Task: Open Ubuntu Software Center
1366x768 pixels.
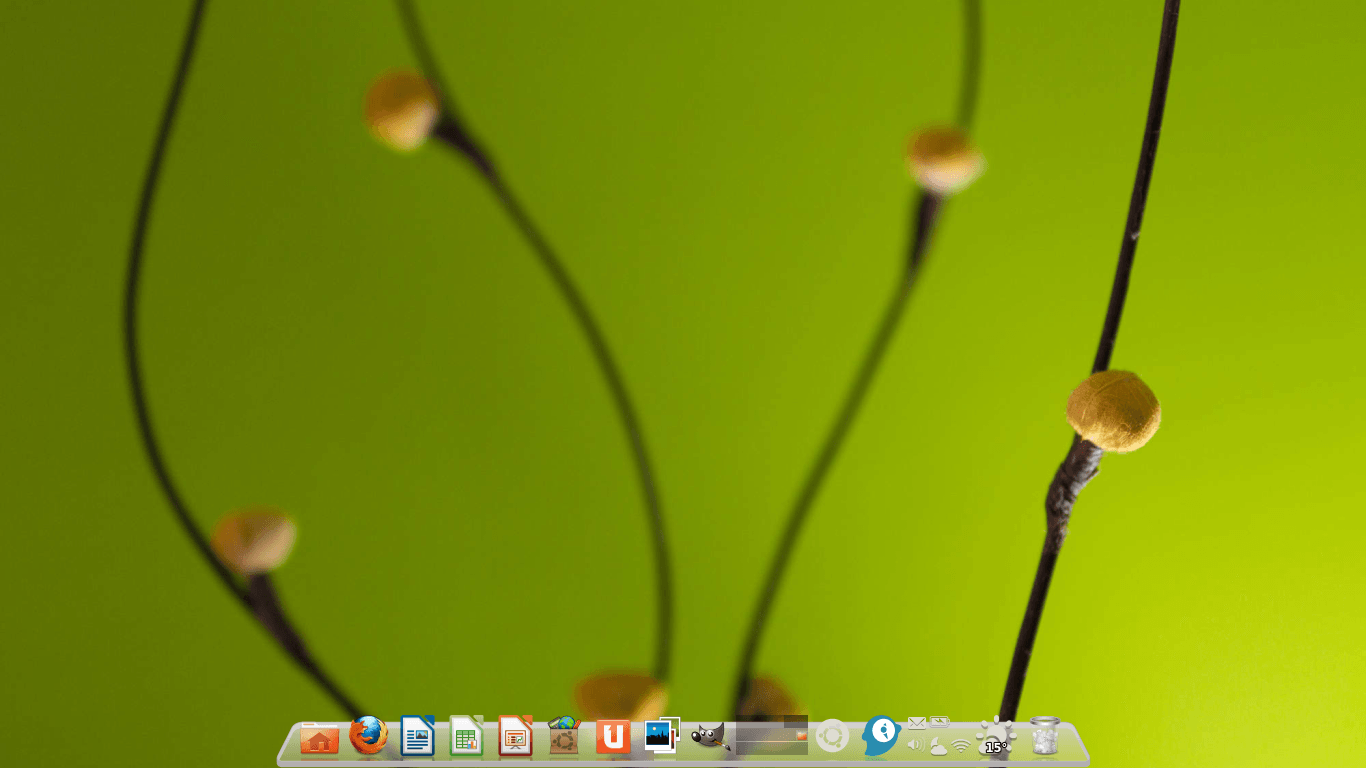Action: pyautogui.click(x=564, y=736)
